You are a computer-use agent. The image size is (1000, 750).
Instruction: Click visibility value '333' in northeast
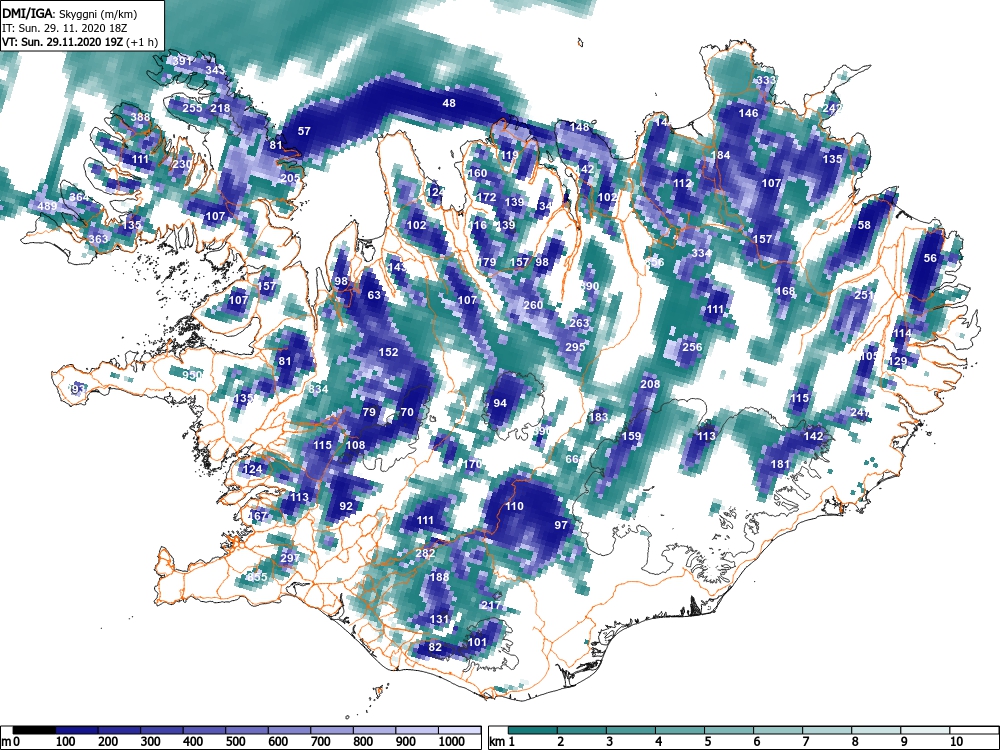tap(766, 80)
